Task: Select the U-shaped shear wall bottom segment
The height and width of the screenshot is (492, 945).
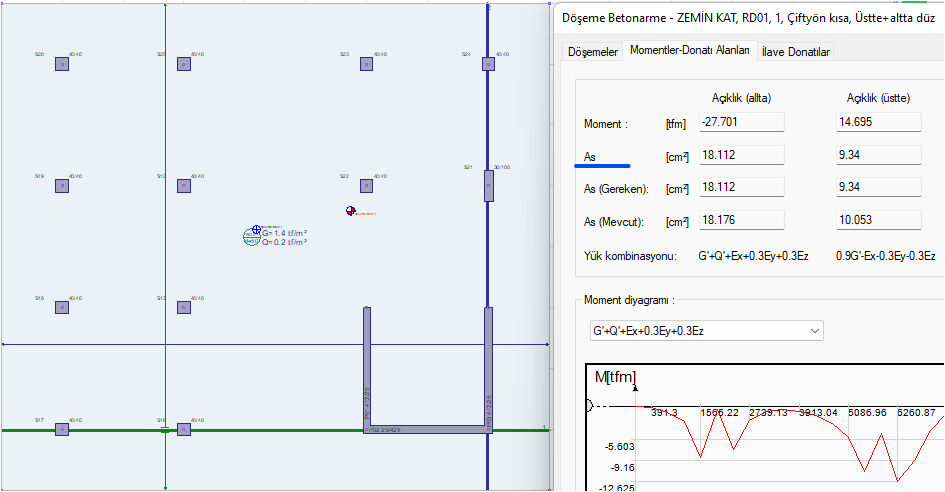Action: (427, 429)
